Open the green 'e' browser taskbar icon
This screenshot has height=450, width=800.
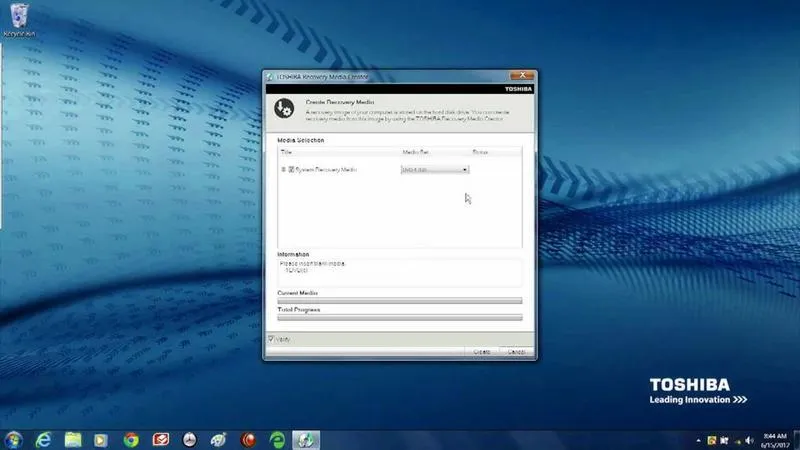(x=277, y=440)
